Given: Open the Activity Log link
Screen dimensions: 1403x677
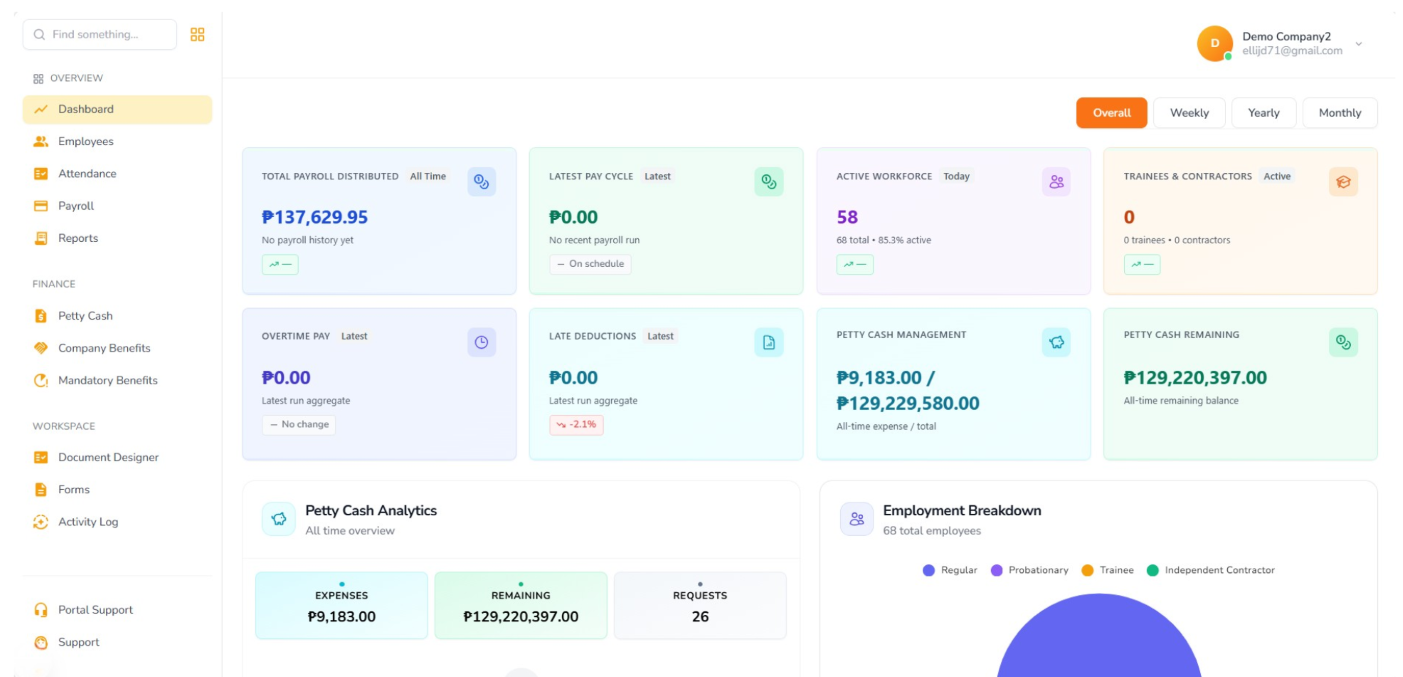Looking at the screenshot, I should (117, 522).
